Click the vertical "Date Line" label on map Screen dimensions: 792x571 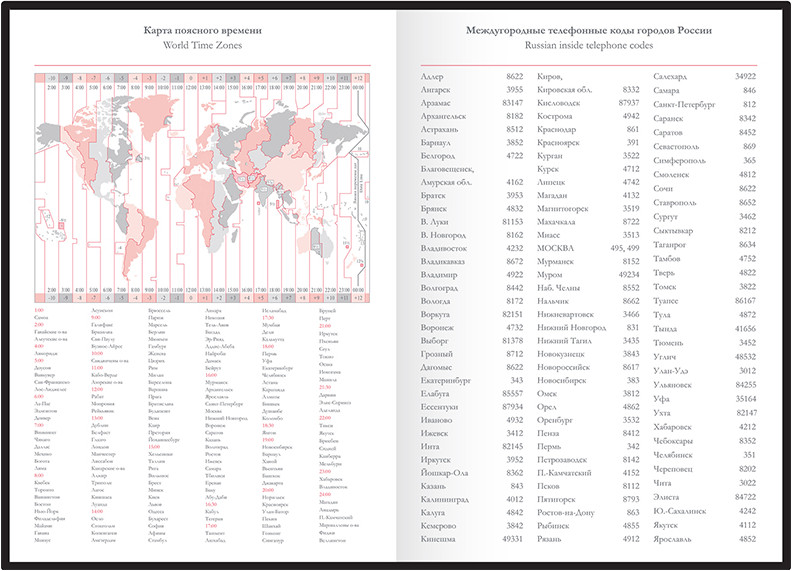tap(354, 190)
